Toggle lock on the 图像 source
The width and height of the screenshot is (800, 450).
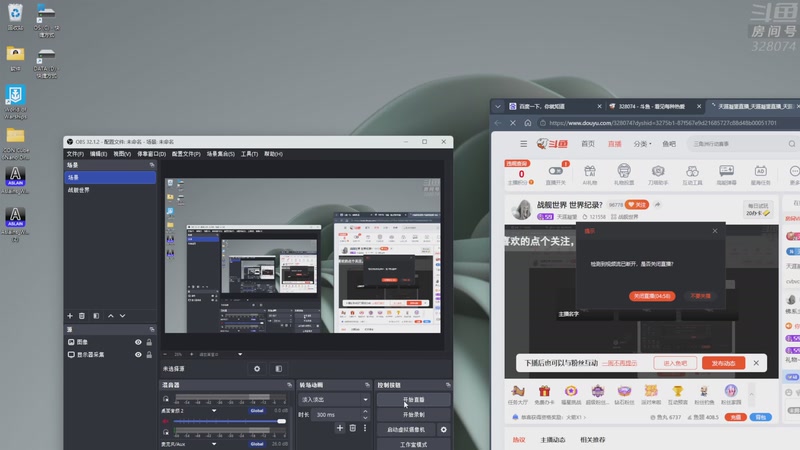pos(149,342)
